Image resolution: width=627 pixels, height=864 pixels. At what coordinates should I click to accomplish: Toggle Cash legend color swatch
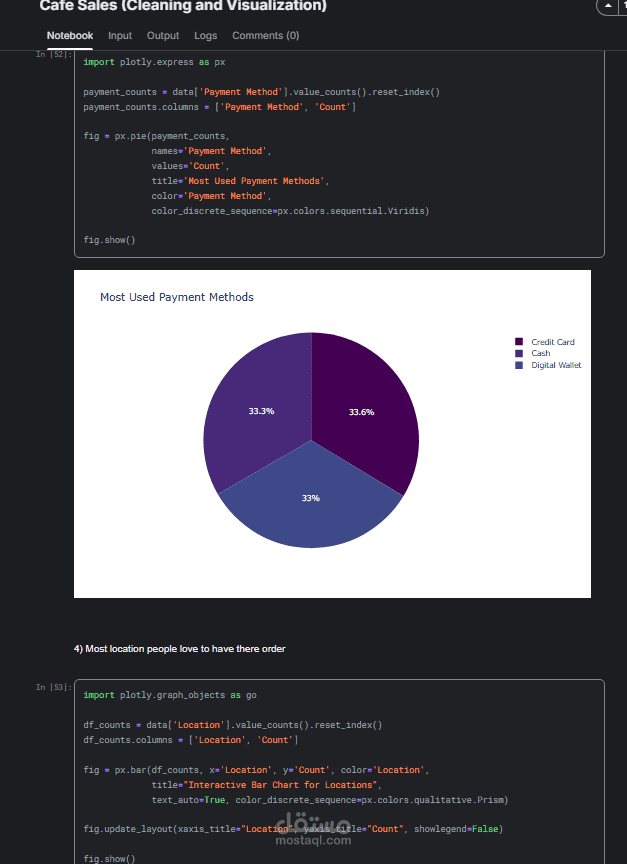(519, 353)
